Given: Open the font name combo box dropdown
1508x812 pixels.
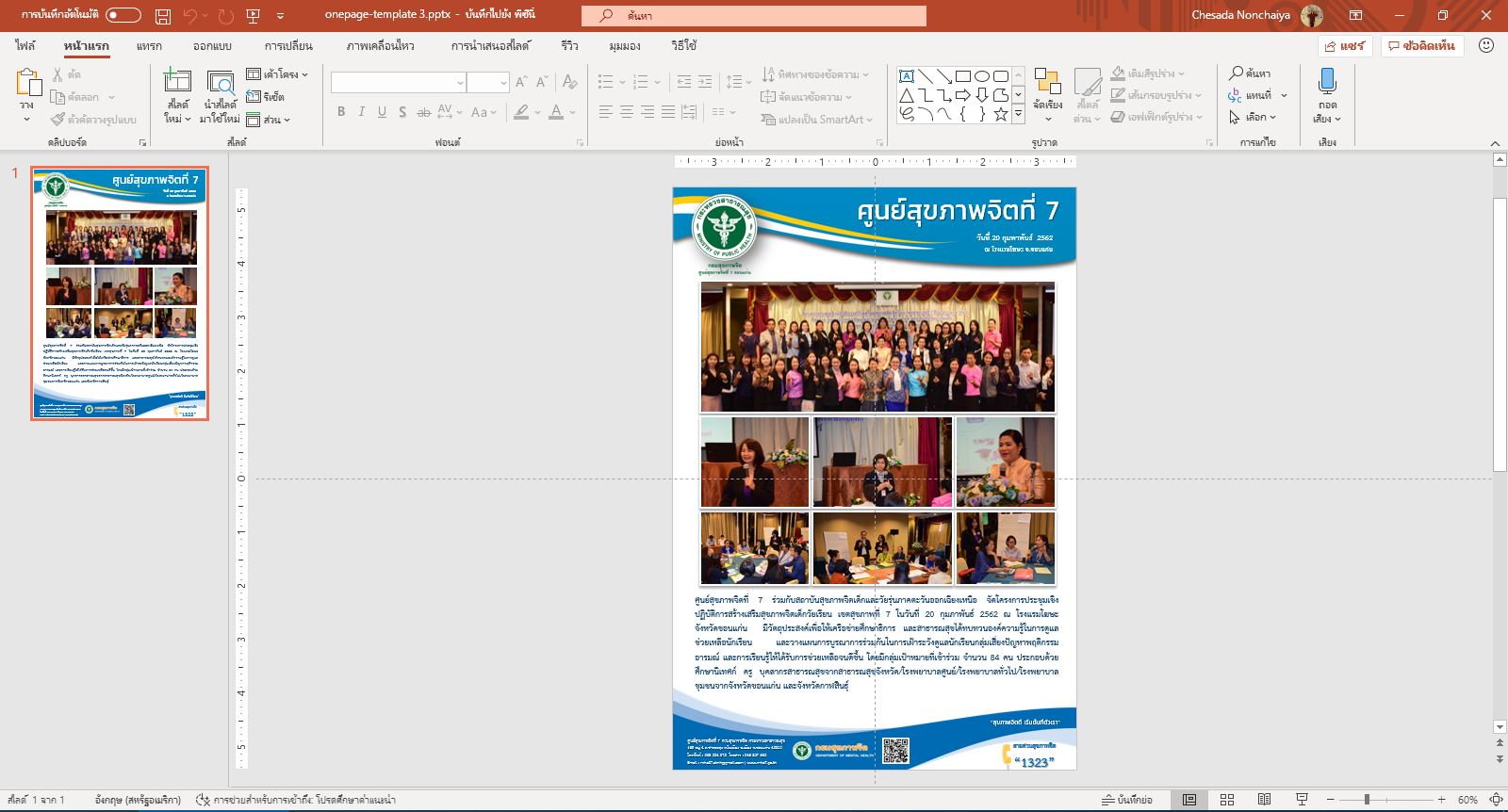Looking at the screenshot, I should click(459, 83).
